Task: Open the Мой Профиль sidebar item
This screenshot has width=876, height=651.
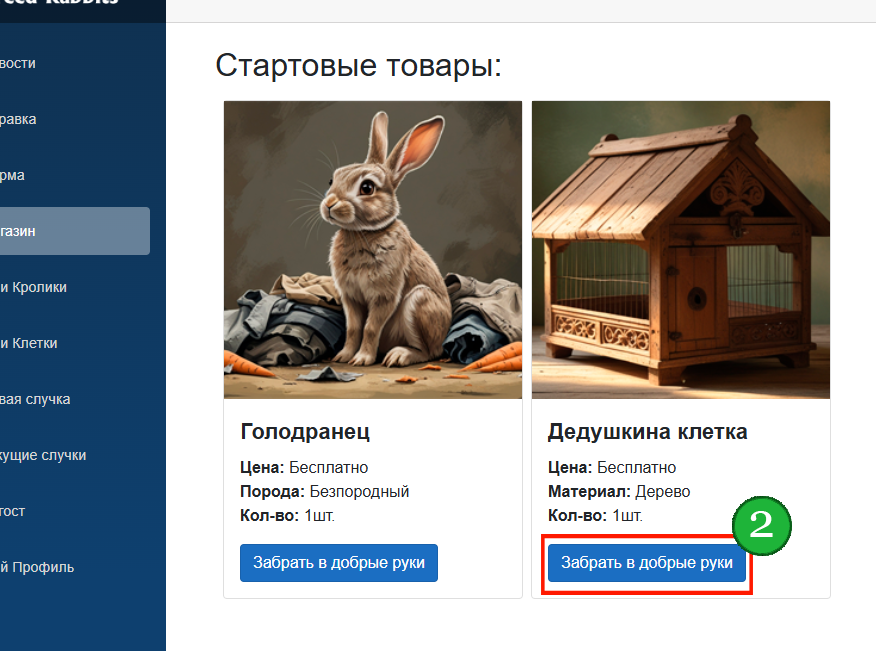Action: pos(37,567)
